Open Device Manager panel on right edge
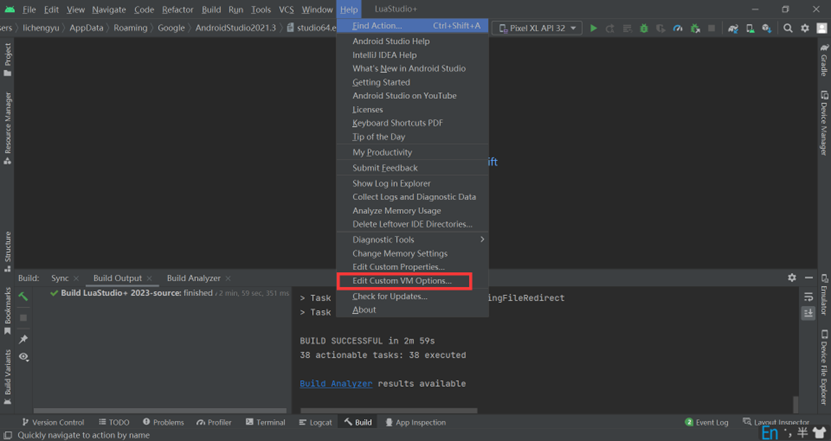This screenshot has width=831, height=441. point(824,123)
